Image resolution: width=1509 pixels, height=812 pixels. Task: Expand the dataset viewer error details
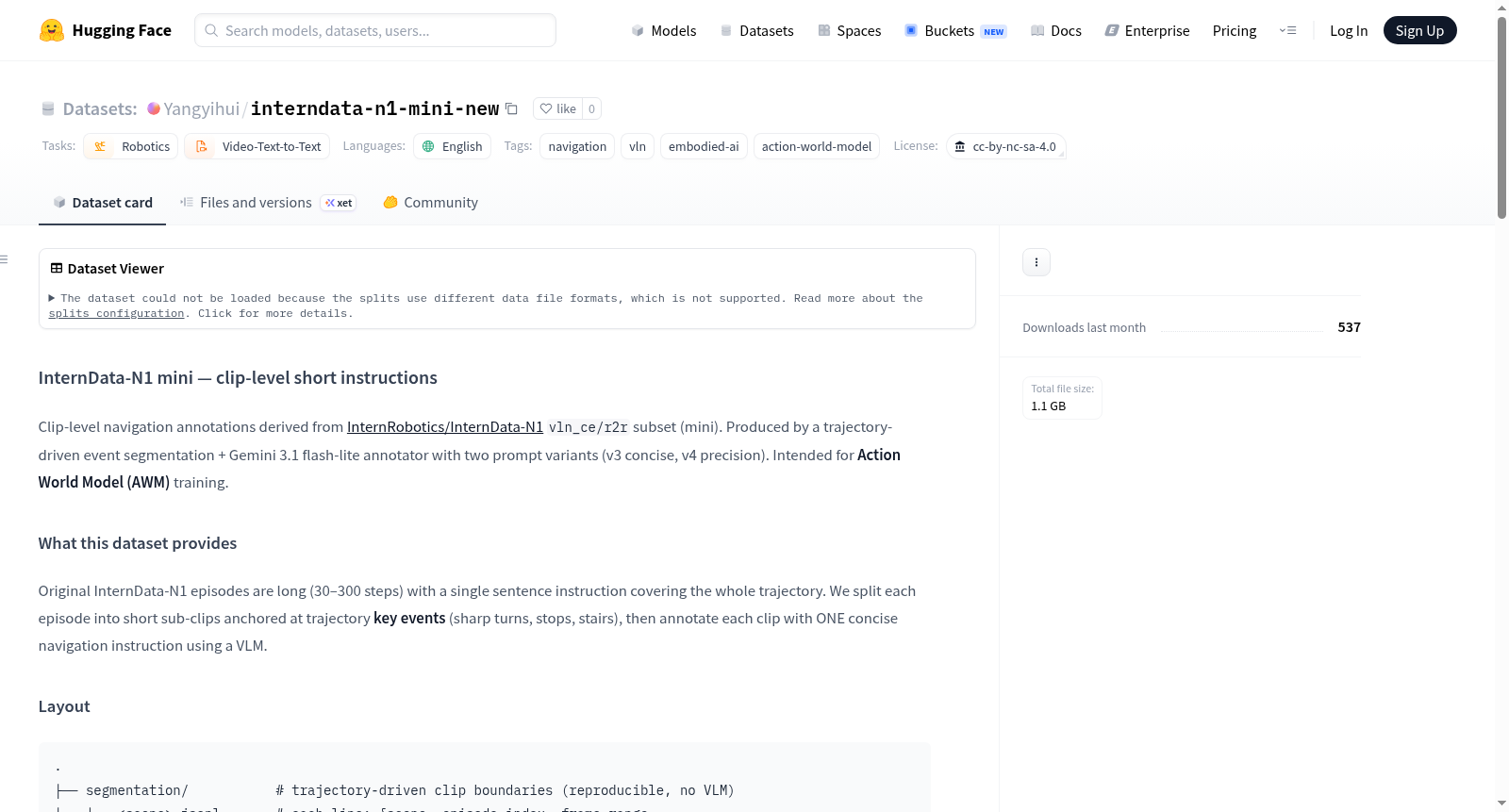click(52, 298)
